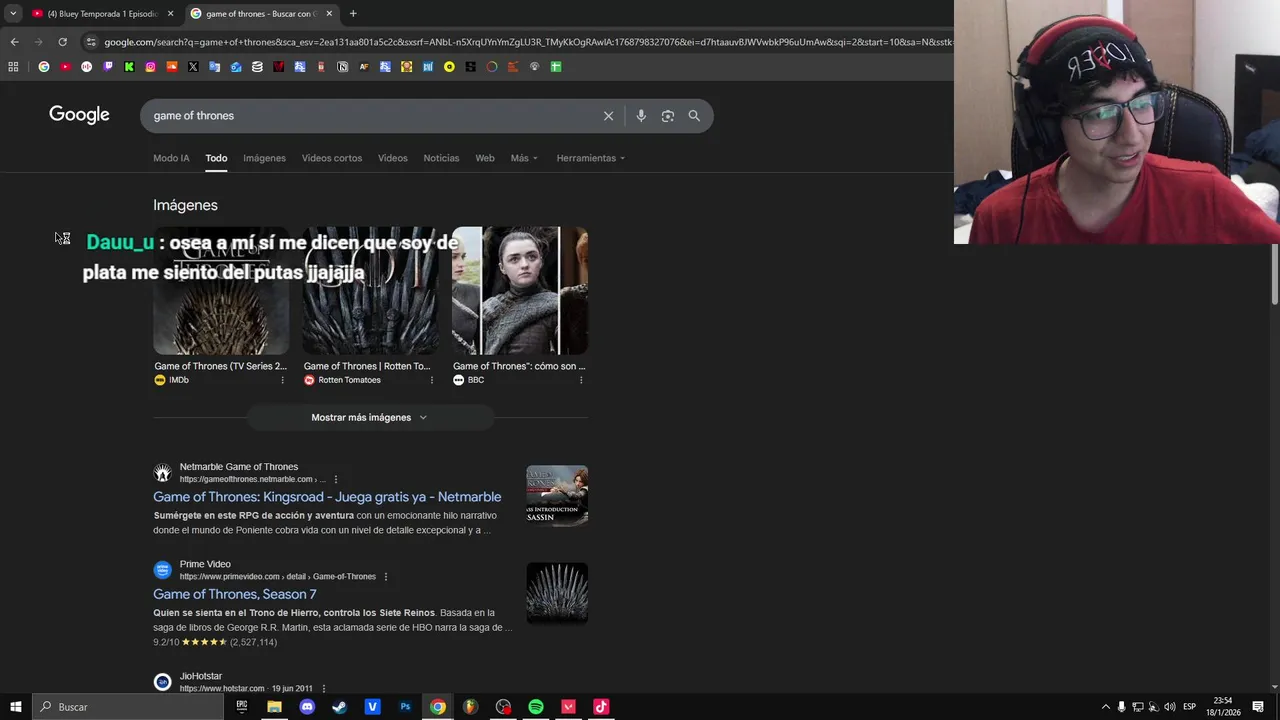Open TikTok app from the taskbar

click(601, 707)
